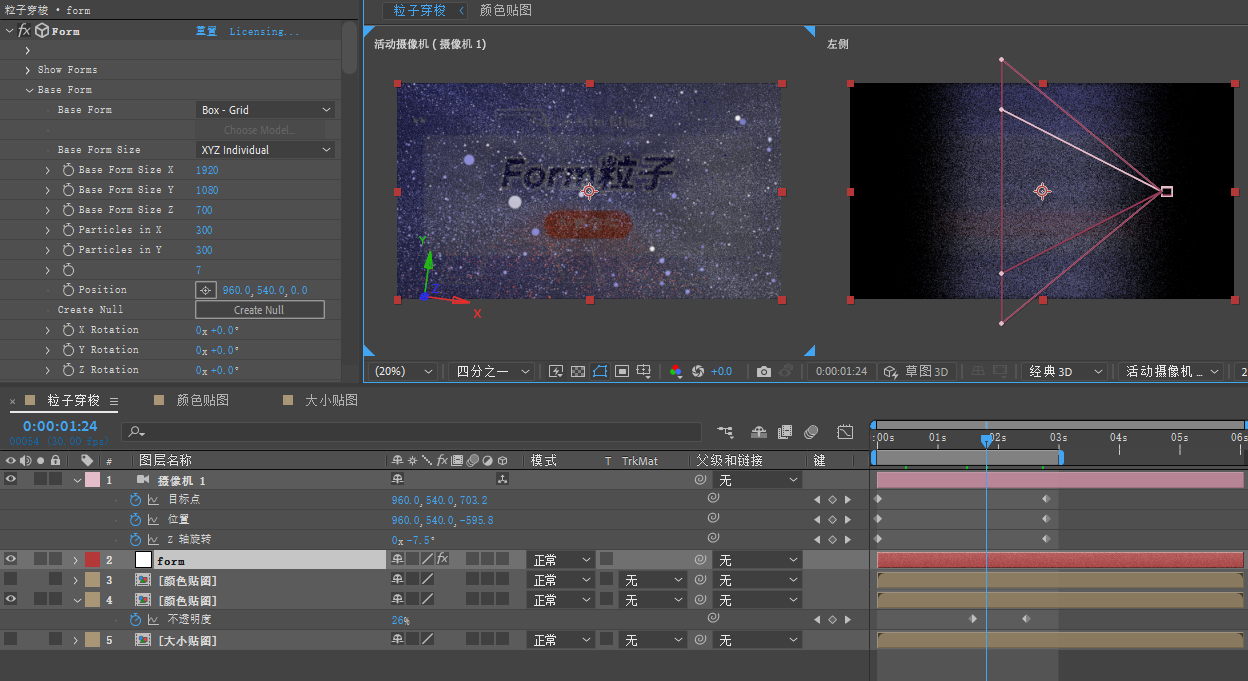
Task: Open the Graph Editor button
Action: pos(845,432)
